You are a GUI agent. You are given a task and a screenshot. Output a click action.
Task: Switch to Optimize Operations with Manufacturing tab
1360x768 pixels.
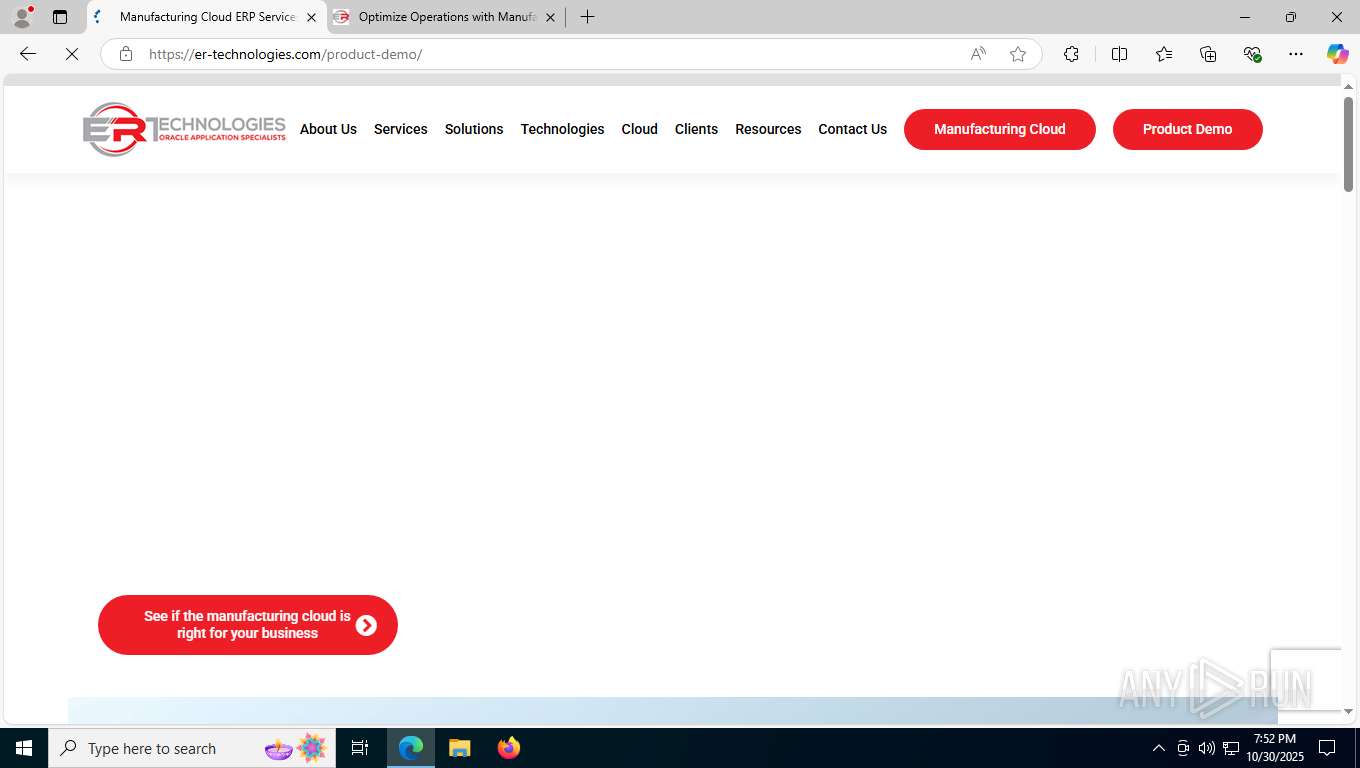point(446,17)
